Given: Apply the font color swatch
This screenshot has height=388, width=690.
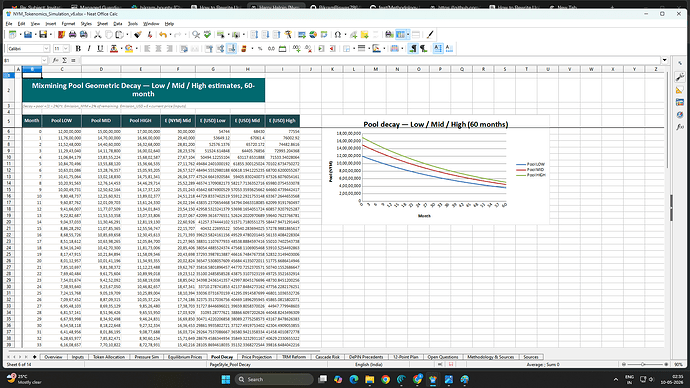Looking at the screenshot, I should [x=114, y=48].
